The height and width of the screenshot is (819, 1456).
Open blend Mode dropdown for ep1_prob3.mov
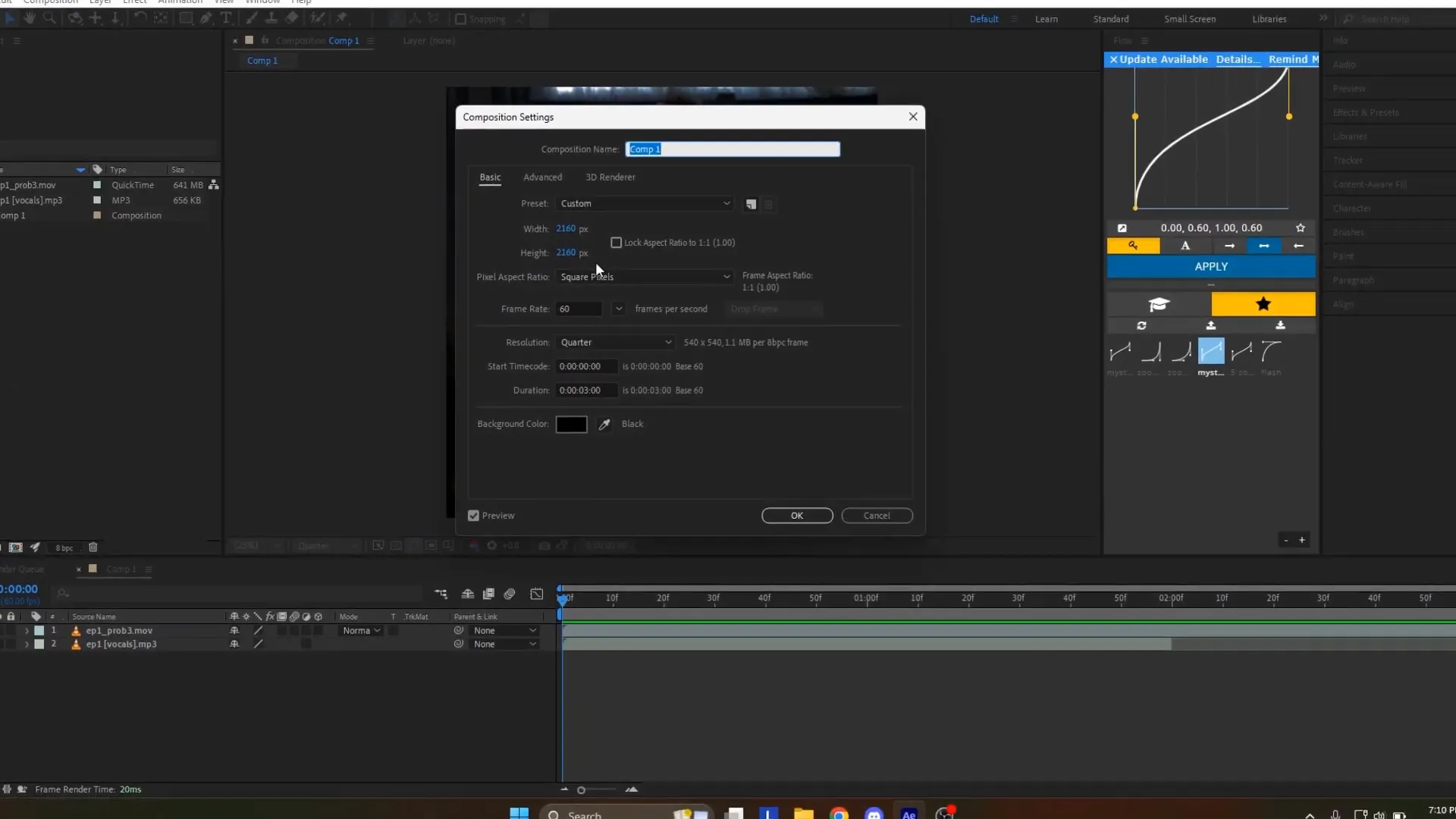(x=361, y=630)
